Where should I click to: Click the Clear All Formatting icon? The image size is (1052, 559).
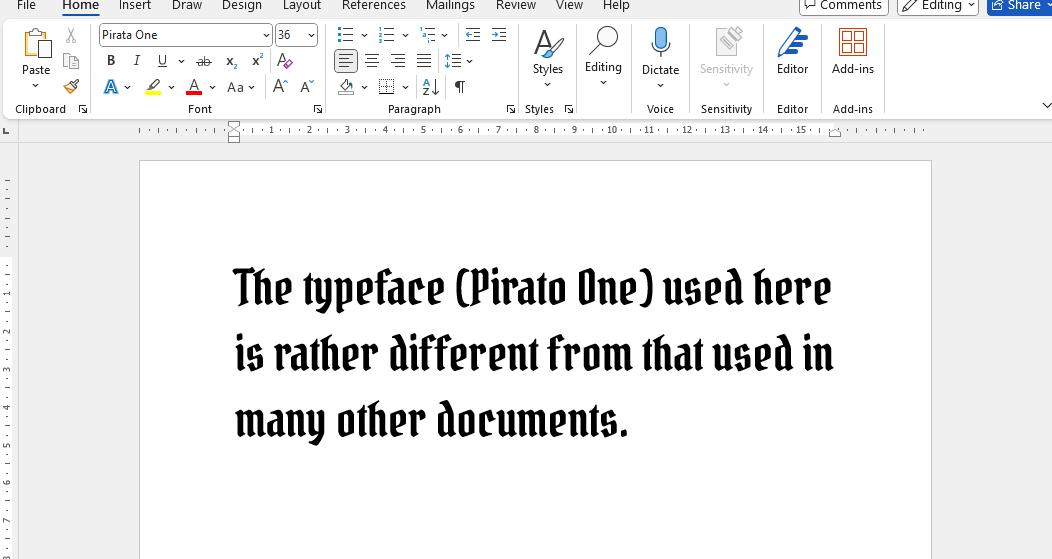pyautogui.click(x=284, y=61)
